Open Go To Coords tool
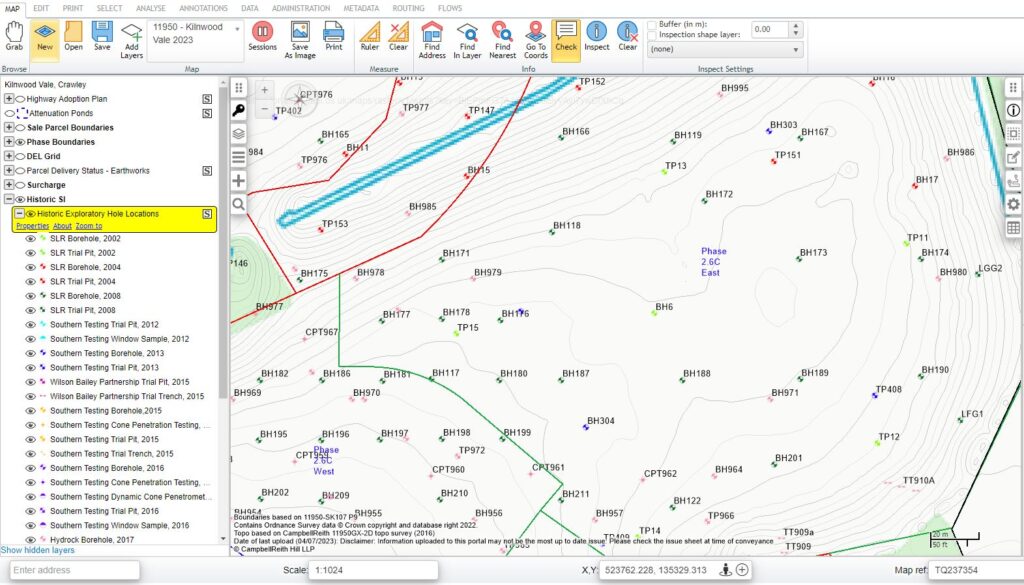 coord(536,40)
